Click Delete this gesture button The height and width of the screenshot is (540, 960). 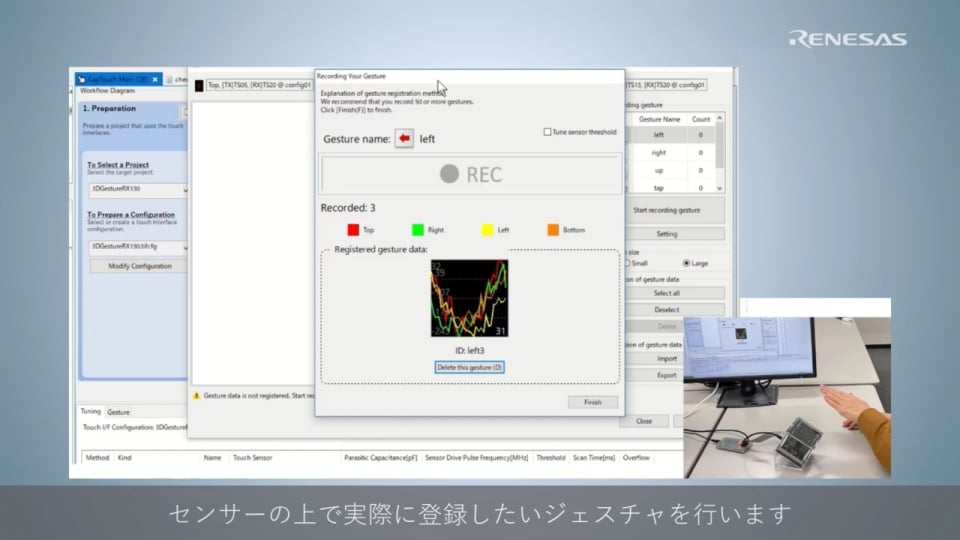pyautogui.click(x=469, y=367)
